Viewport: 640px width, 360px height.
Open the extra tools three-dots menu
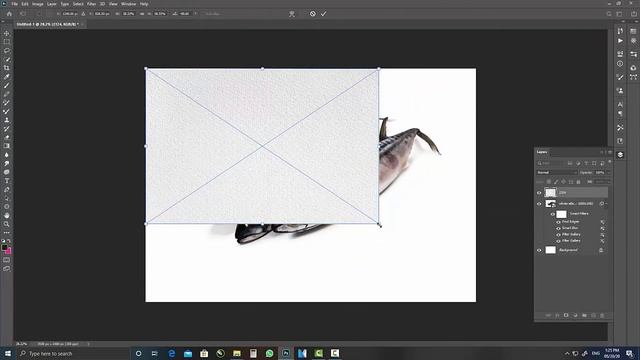(x=7, y=233)
